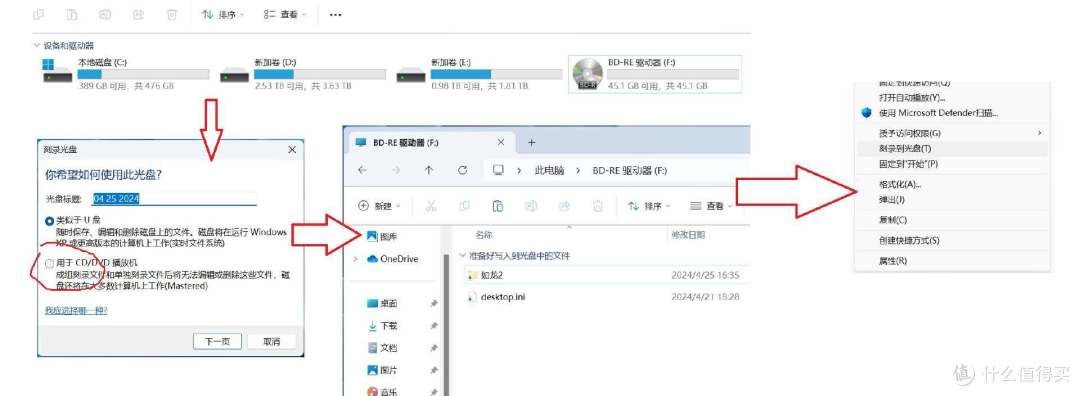The image size is (1080, 396).
Task: Click paste icon in top toolbar
Action: pos(72,14)
